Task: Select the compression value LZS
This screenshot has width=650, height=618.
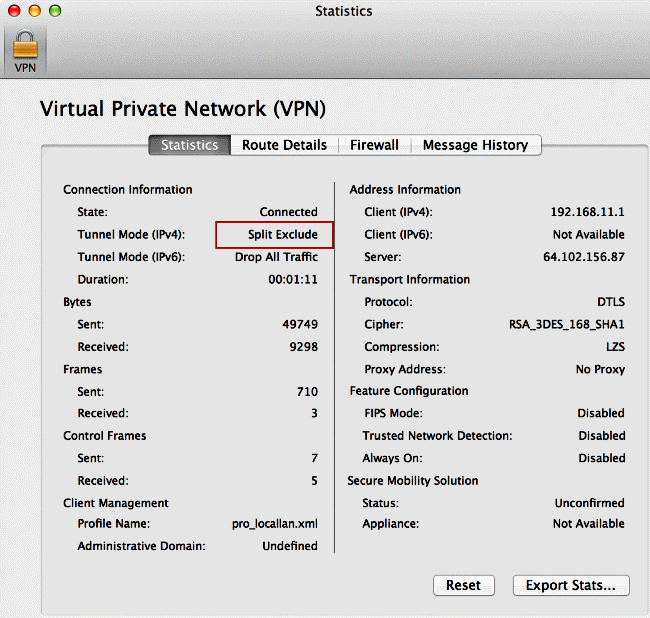Action: coord(615,347)
